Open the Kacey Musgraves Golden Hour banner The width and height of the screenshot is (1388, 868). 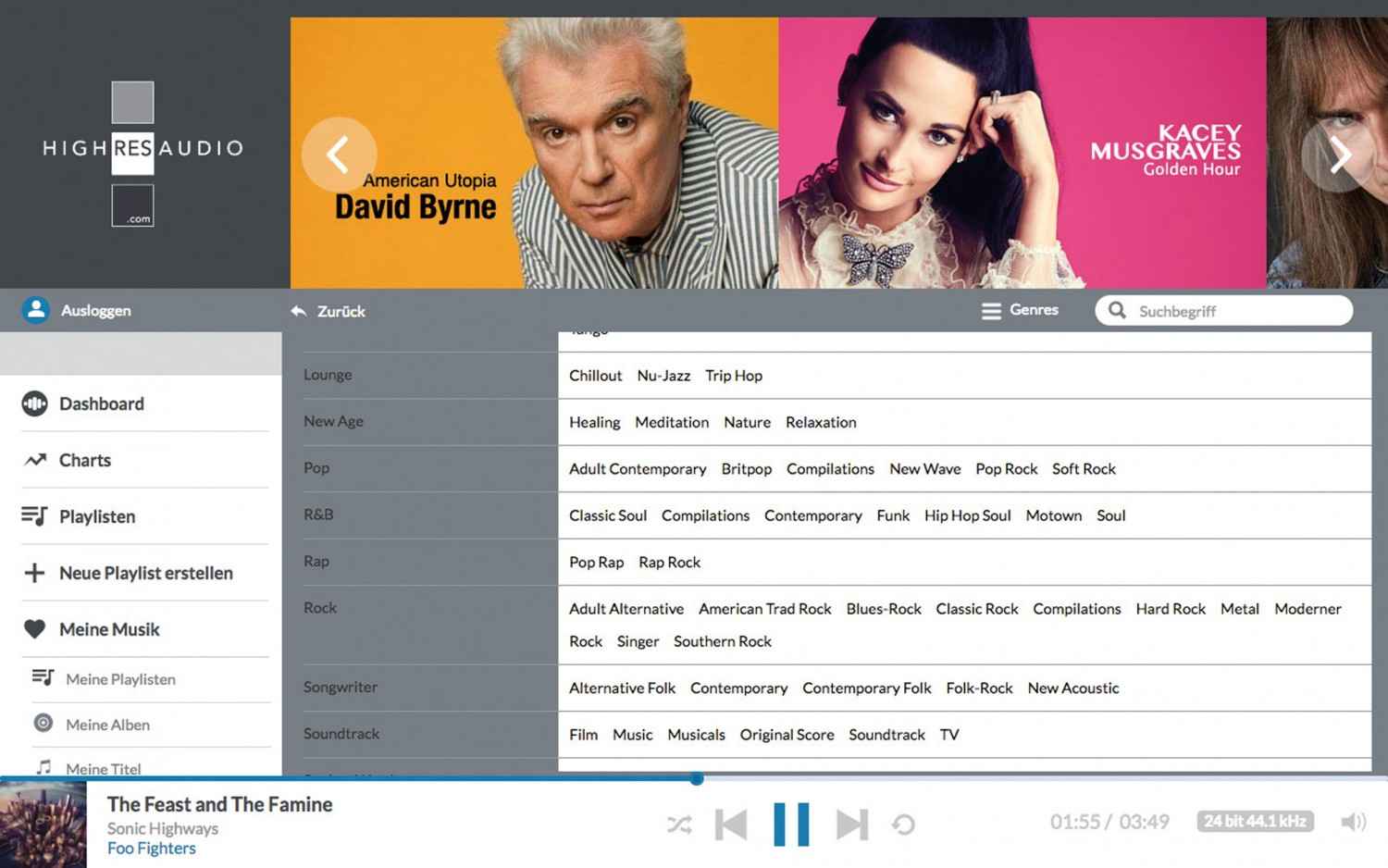click(x=1022, y=153)
